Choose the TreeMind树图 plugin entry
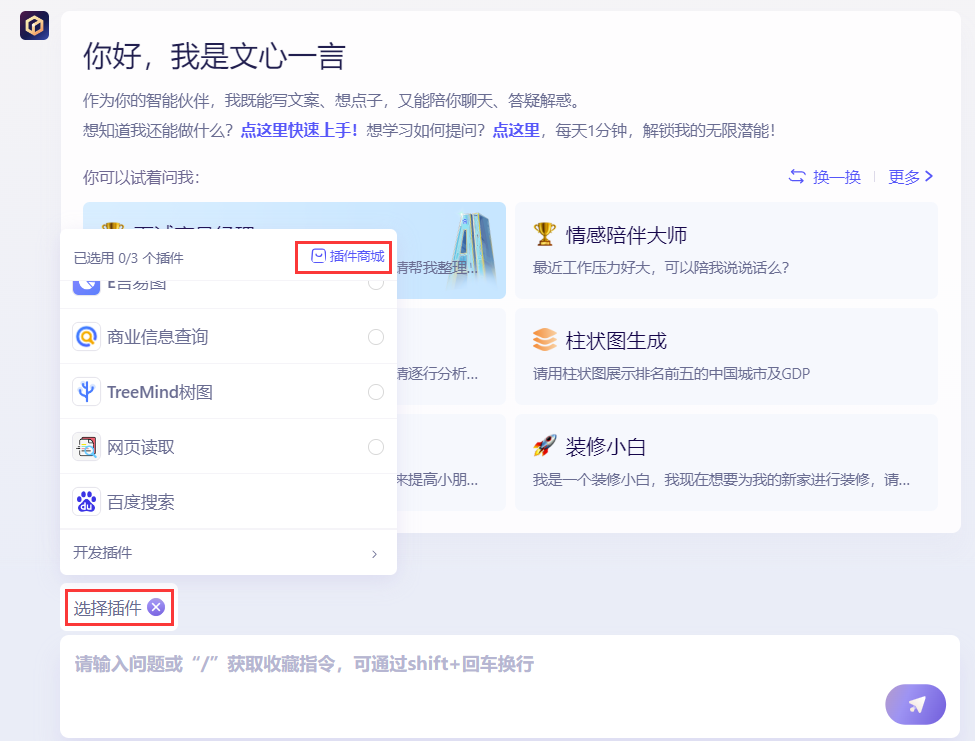The height and width of the screenshot is (741, 975). click(228, 392)
